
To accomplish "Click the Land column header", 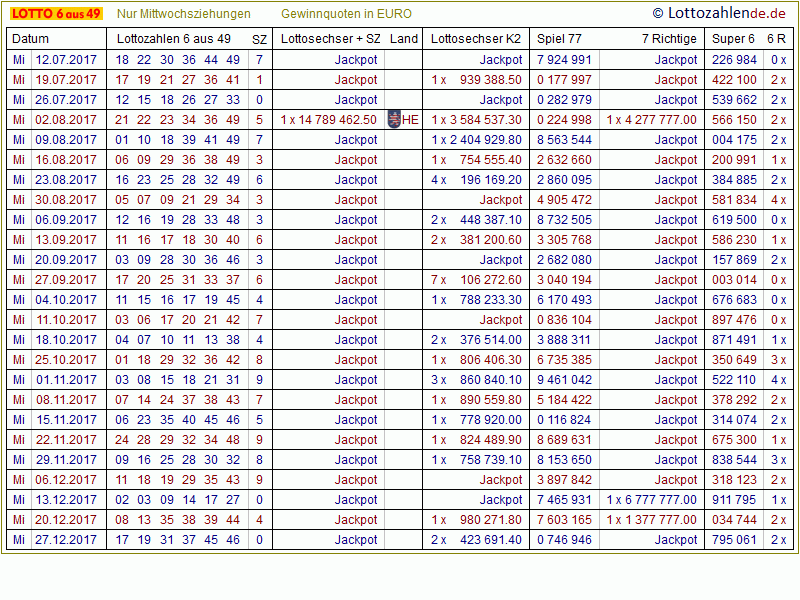I will click(x=404, y=39).
